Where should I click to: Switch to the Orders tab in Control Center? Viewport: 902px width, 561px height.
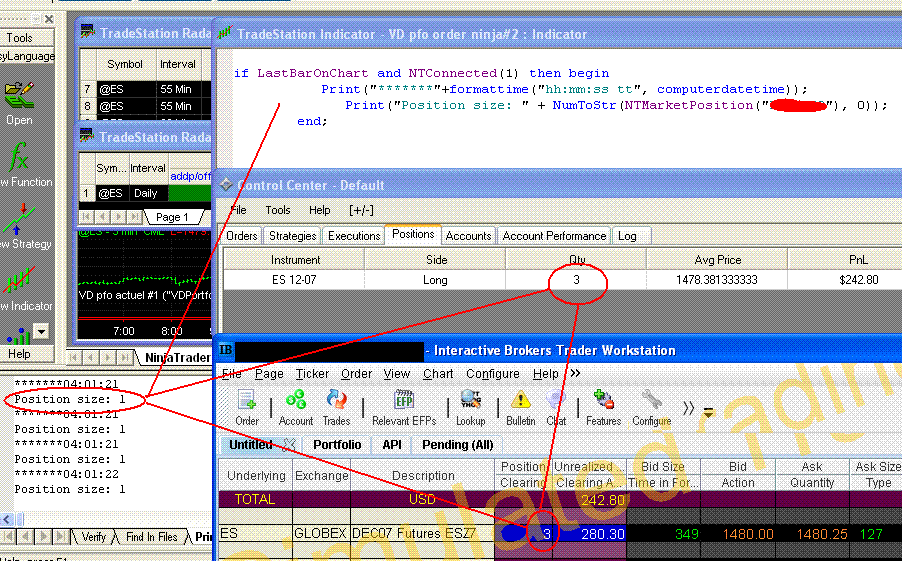tap(242, 236)
